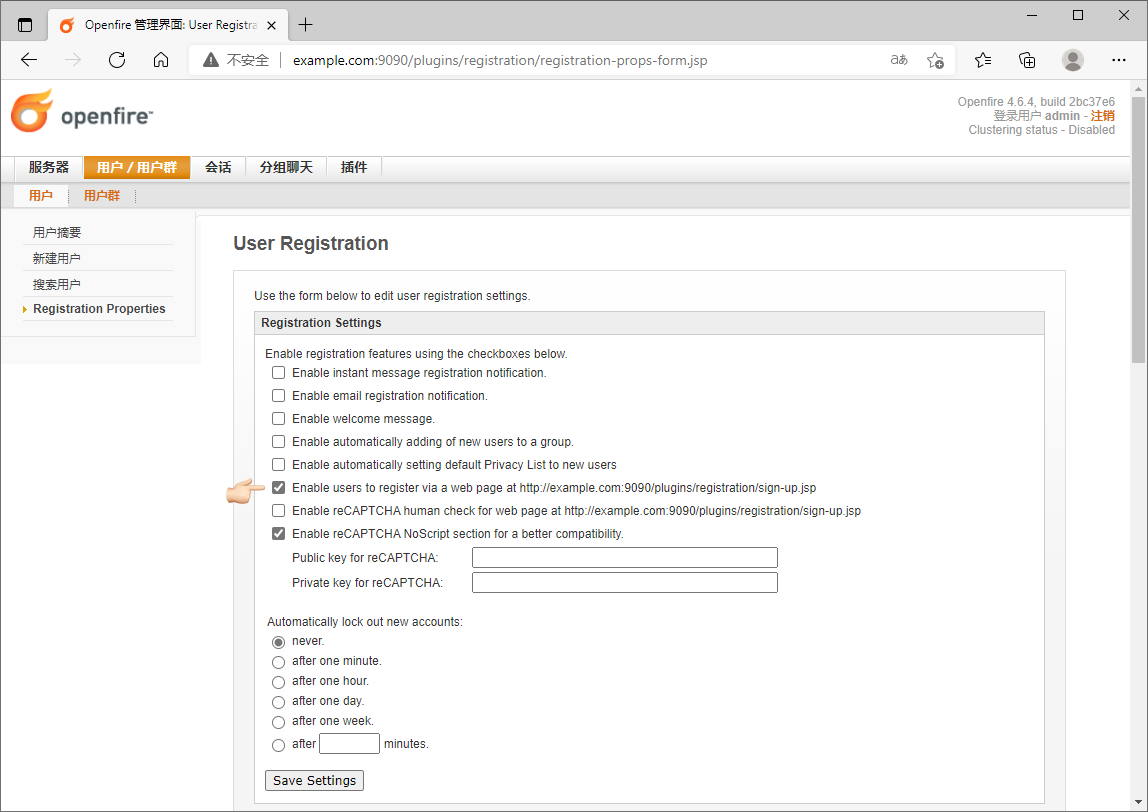Open the 插件 tab

tap(354, 168)
